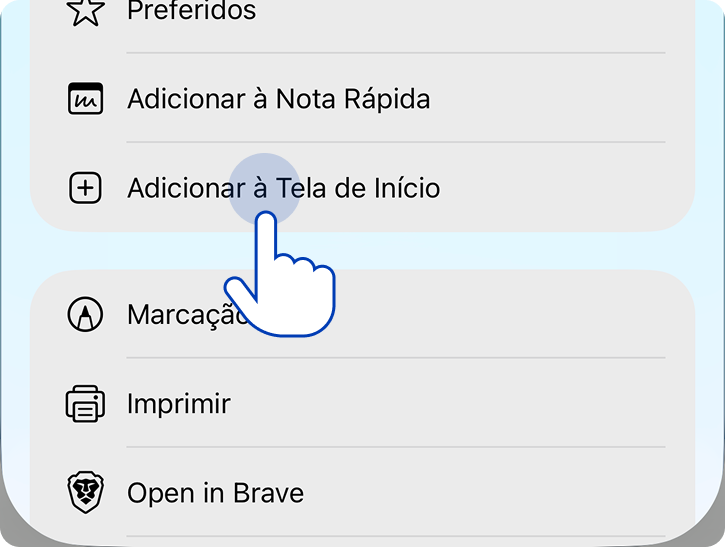Tap the star icon beside Preferidos

tap(85, 11)
